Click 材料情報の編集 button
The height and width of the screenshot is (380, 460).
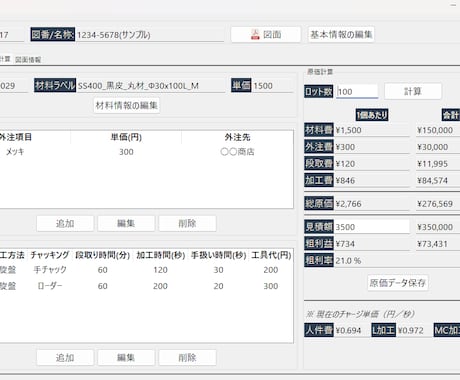126,105
